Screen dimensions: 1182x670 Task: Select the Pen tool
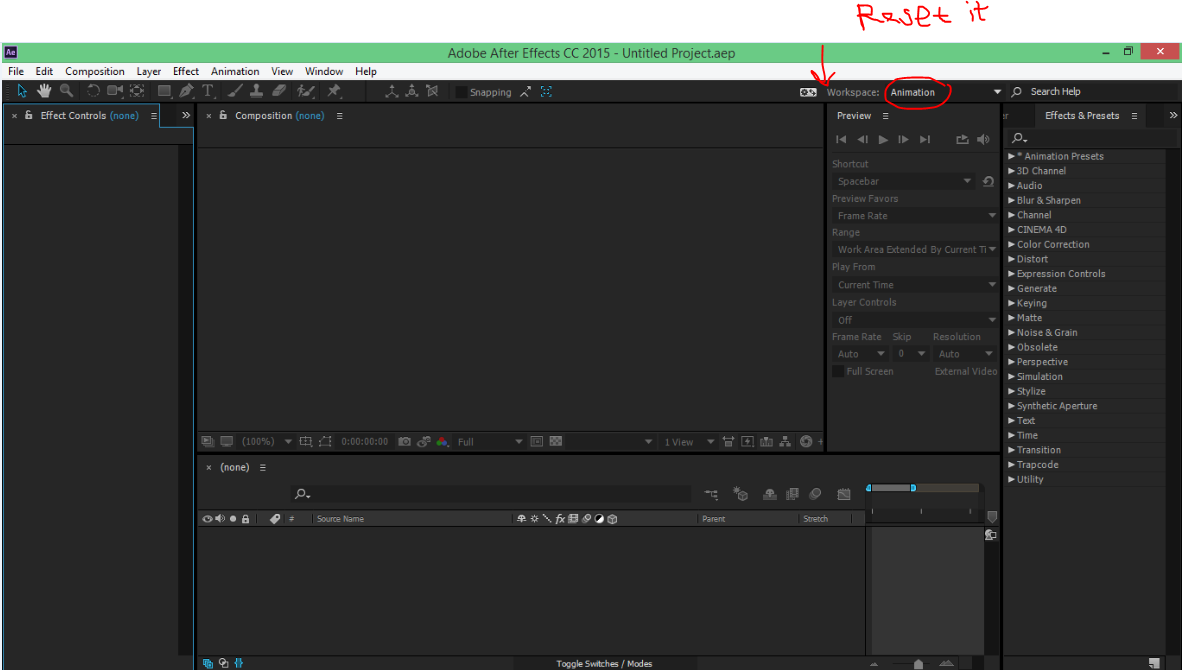pyautogui.click(x=186, y=91)
